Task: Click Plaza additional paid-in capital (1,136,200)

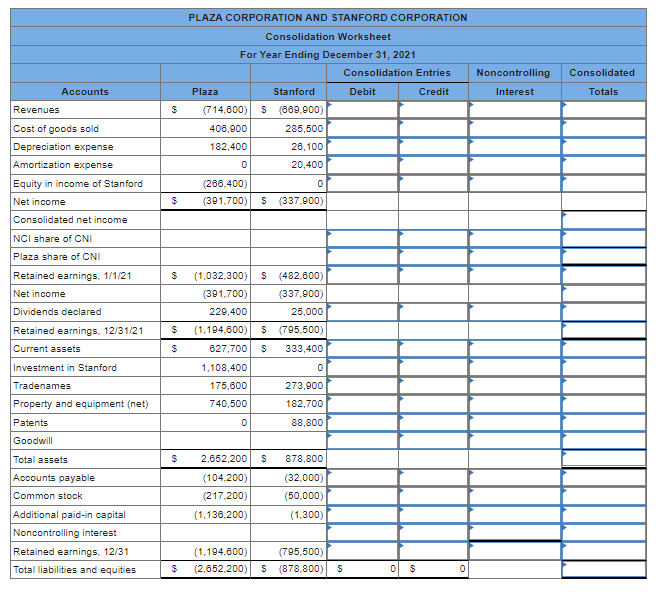Action: tap(221, 514)
